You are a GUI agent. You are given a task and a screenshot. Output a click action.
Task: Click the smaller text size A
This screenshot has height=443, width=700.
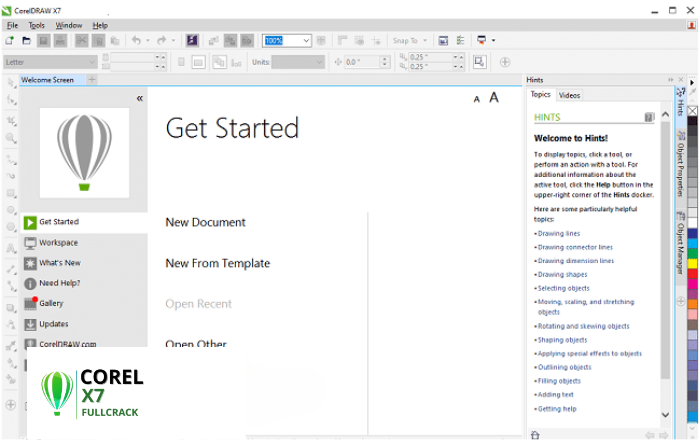pos(477,98)
